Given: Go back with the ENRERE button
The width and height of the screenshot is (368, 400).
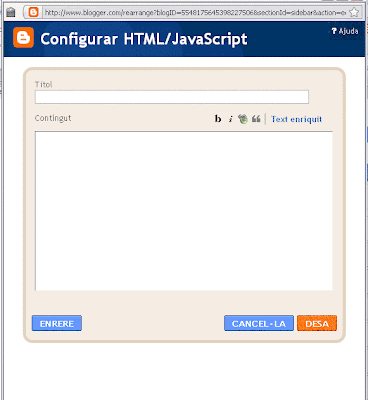Looking at the screenshot, I should click(57, 323).
